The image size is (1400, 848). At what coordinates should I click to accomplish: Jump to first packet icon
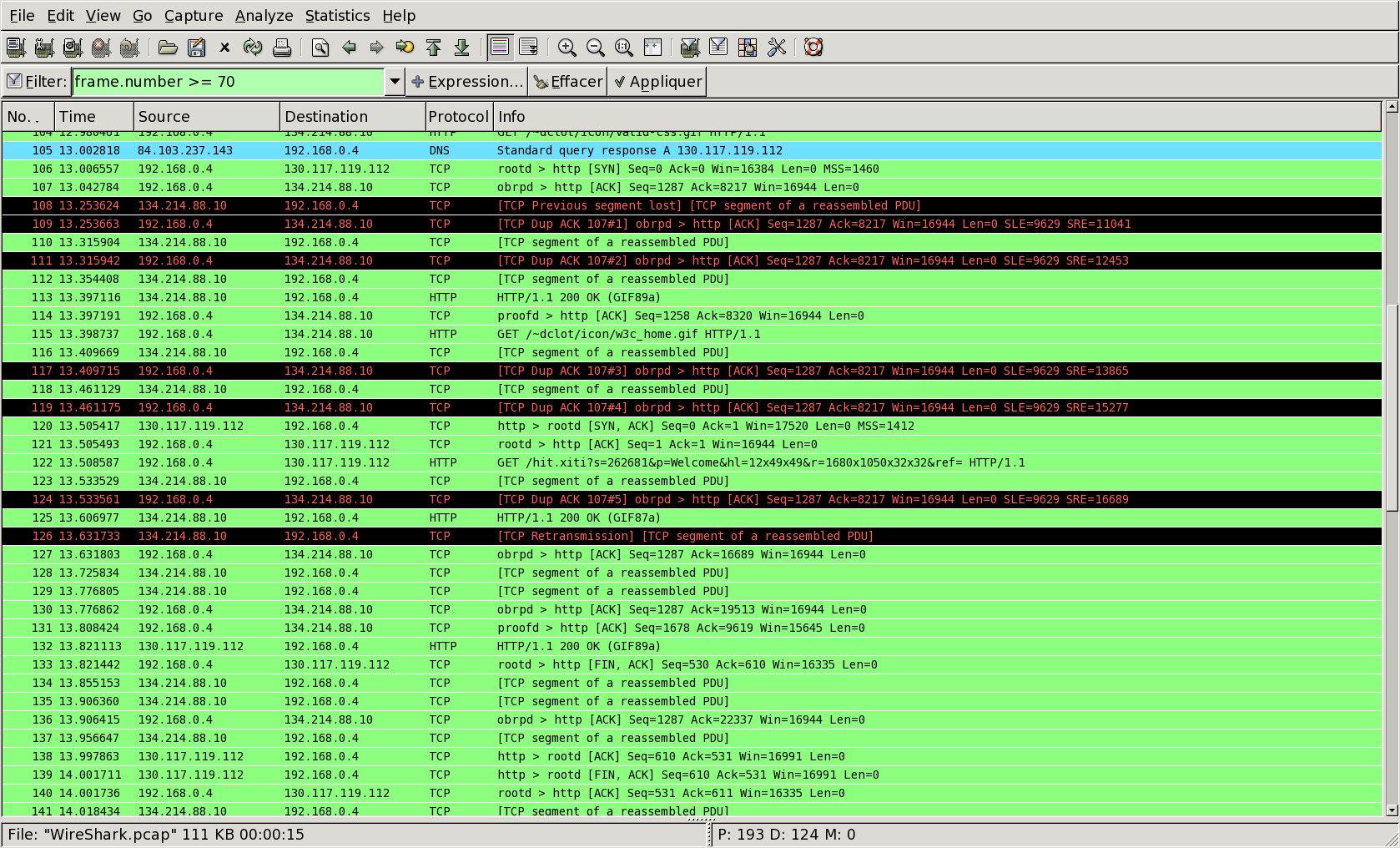click(433, 48)
